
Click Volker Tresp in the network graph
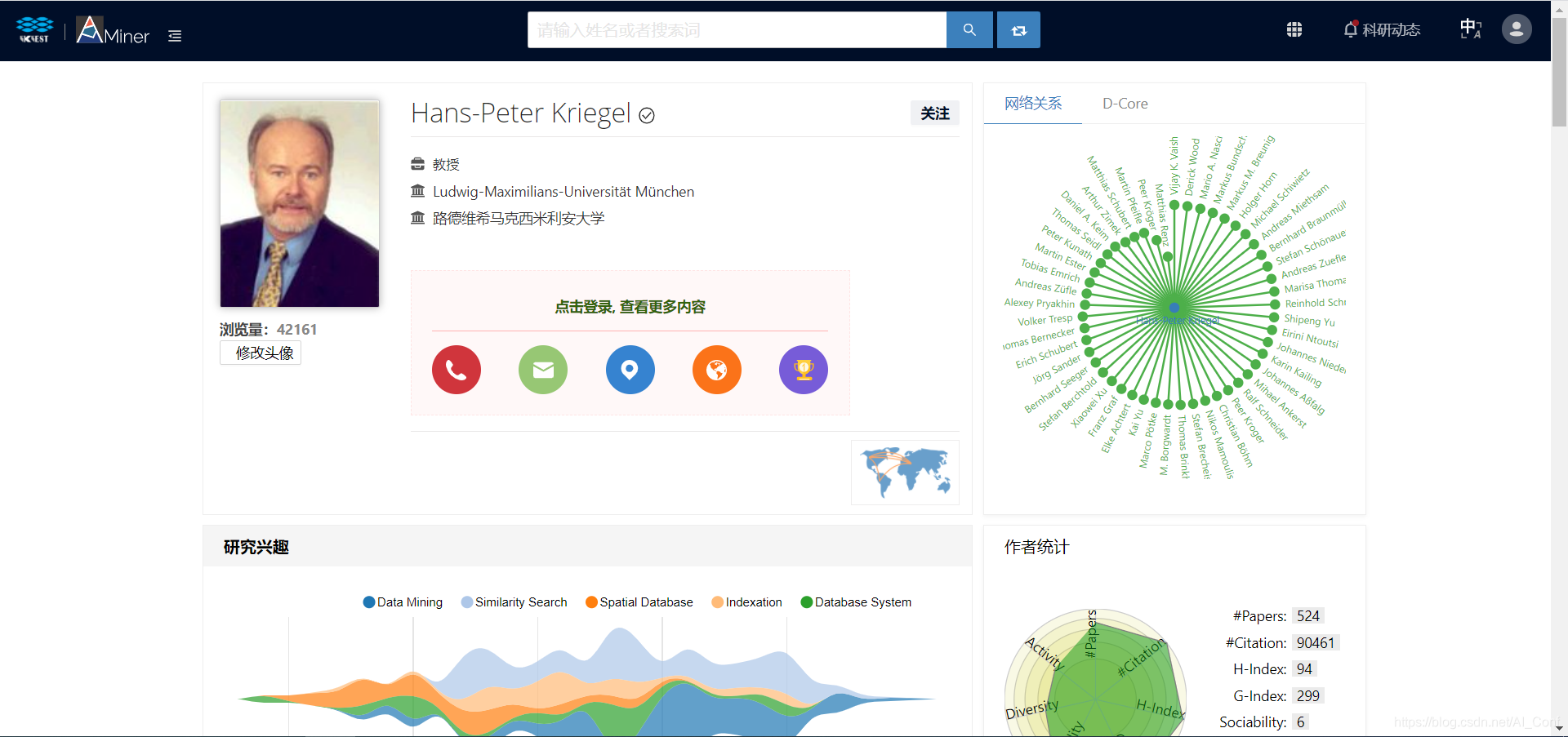tap(1045, 320)
